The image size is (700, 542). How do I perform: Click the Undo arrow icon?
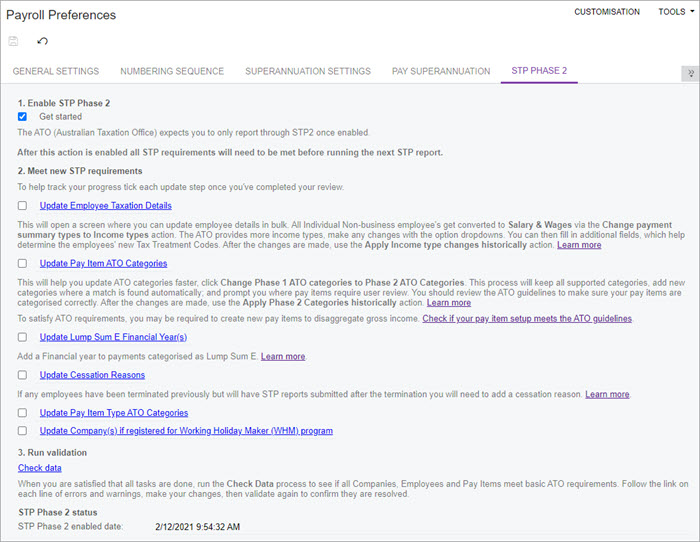pos(42,41)
